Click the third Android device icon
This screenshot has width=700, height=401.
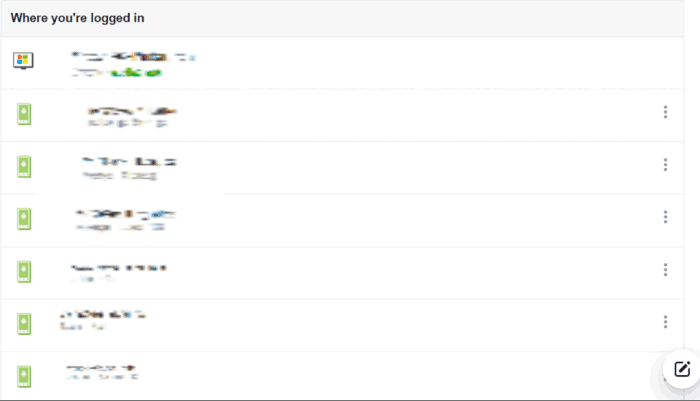(24, 219)
